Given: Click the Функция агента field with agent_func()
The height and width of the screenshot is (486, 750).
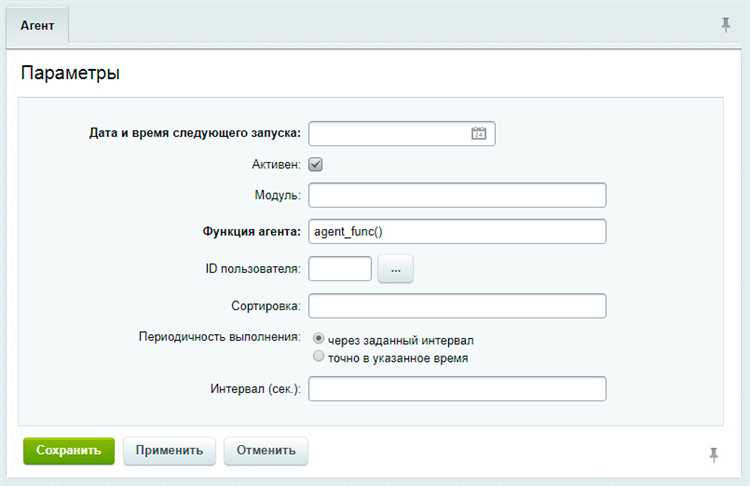Looking at the screenshot, I should (x=457, y=232).
